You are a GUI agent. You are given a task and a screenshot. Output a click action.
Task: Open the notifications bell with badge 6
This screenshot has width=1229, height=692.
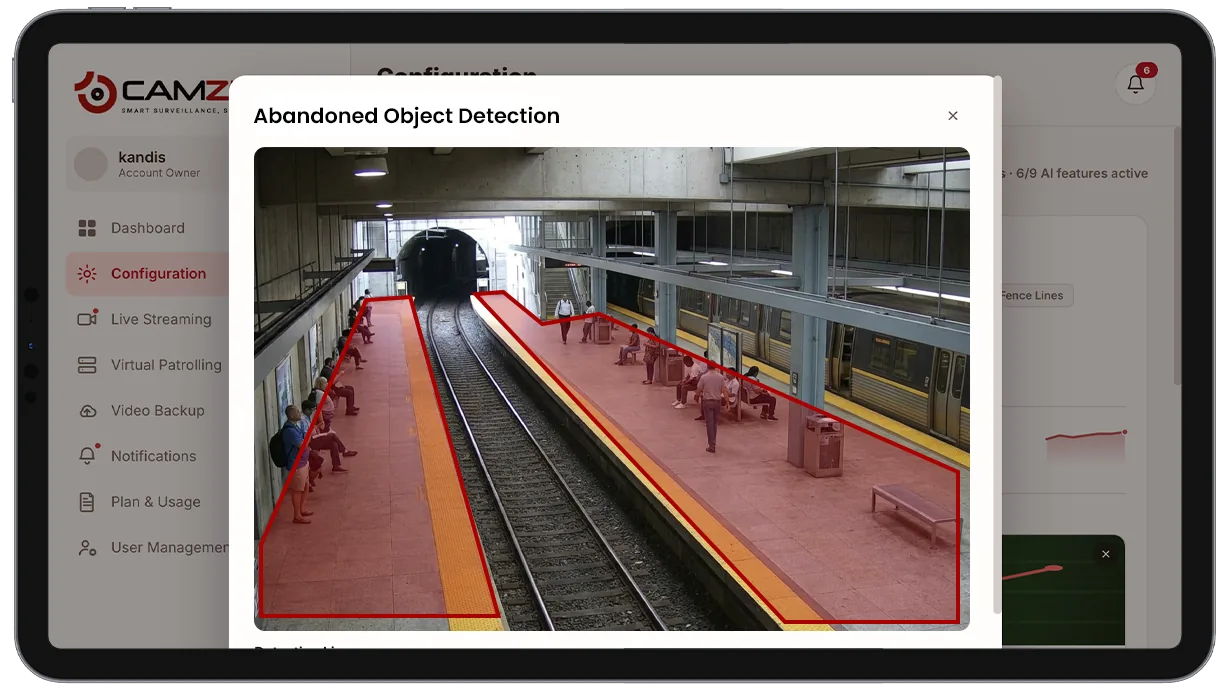pos(1136,83)
